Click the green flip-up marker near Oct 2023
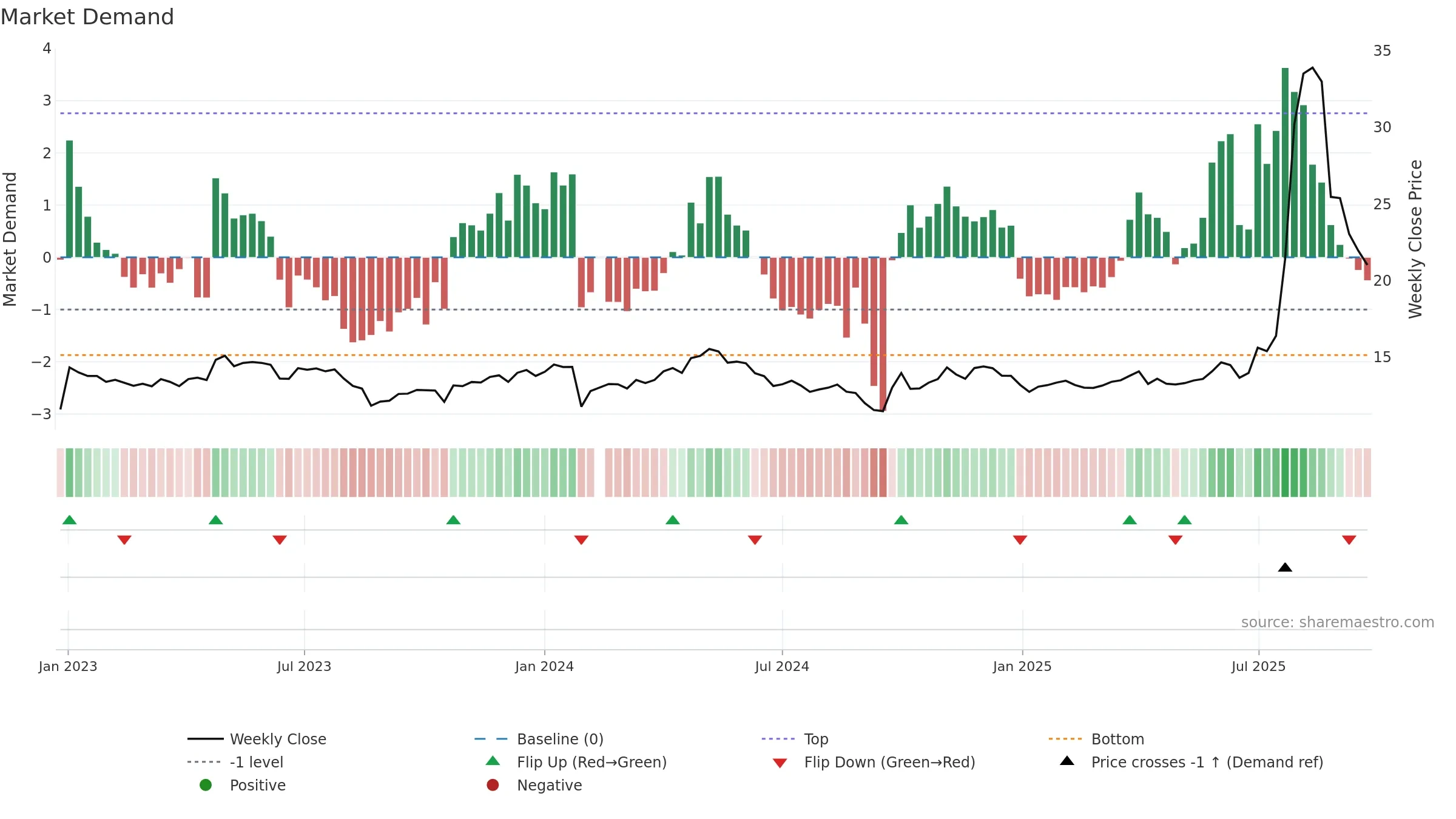Viewport: 1456px width, 819px height. tap(453, 520)
